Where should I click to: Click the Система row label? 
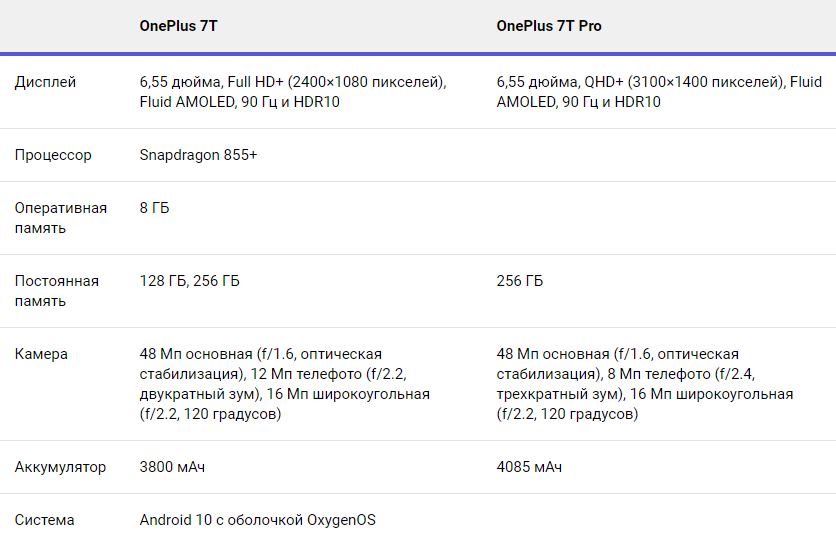[44, 520]
